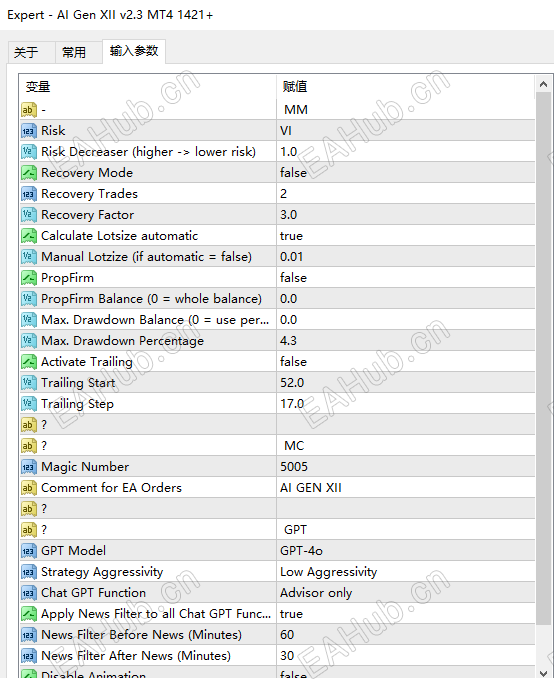Click the double icon beside Max. Drawdown Balance

[x=29, y=320]
